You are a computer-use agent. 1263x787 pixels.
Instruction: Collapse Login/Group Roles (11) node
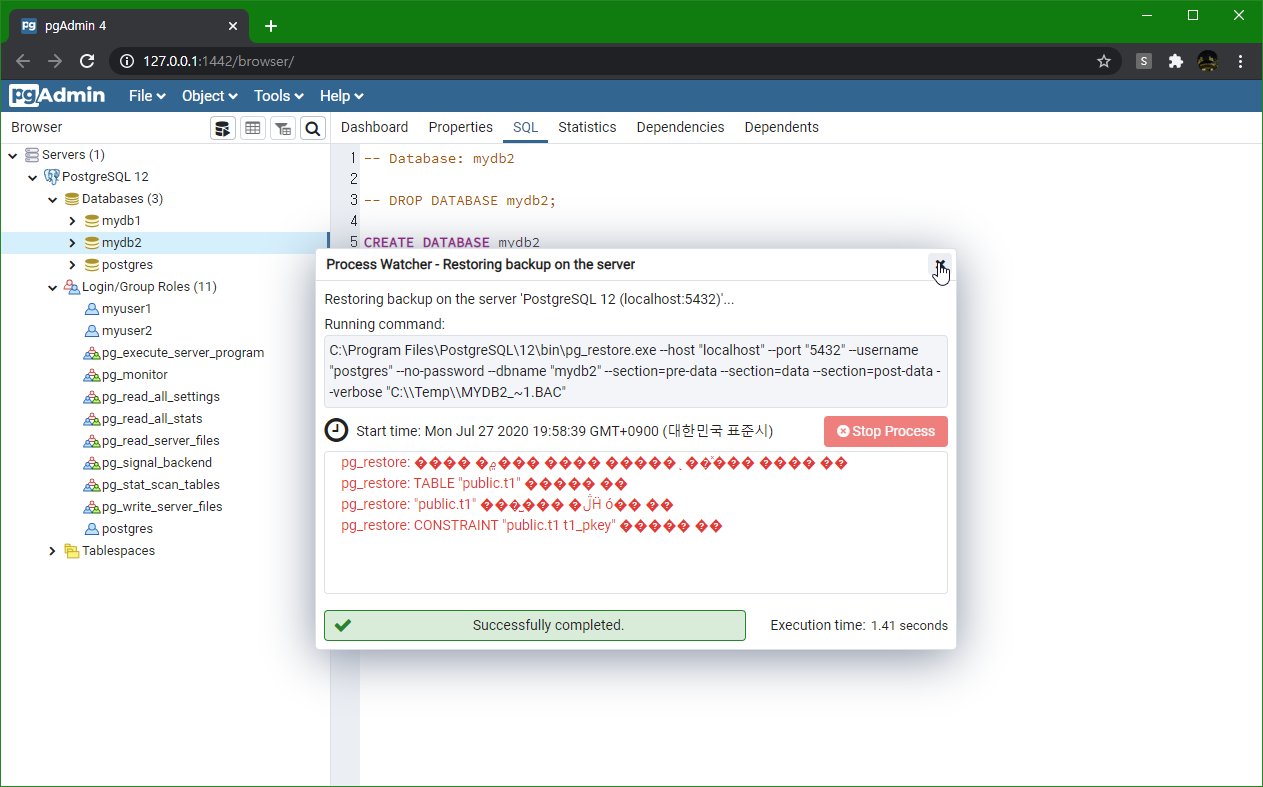pyautogui.click(x=53, y=287)
